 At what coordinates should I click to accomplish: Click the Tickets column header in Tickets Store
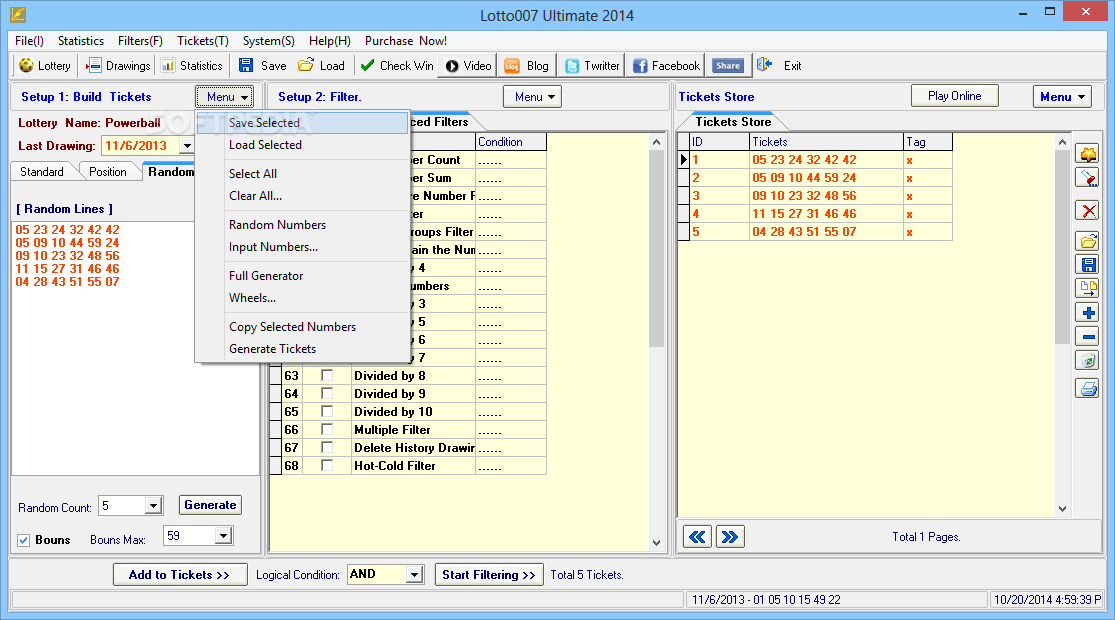coord(826,142)
